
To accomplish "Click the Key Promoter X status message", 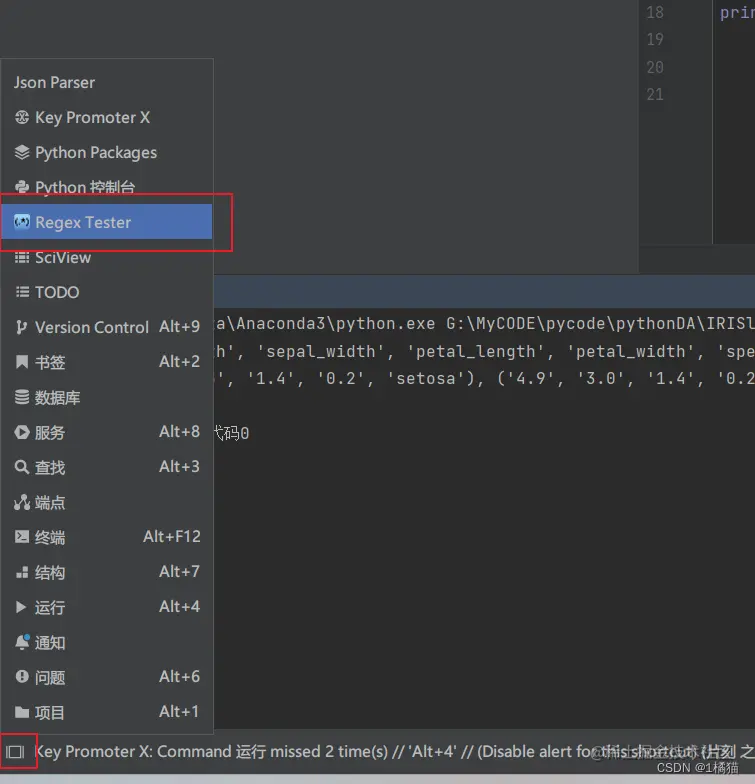I will (394, 752).
